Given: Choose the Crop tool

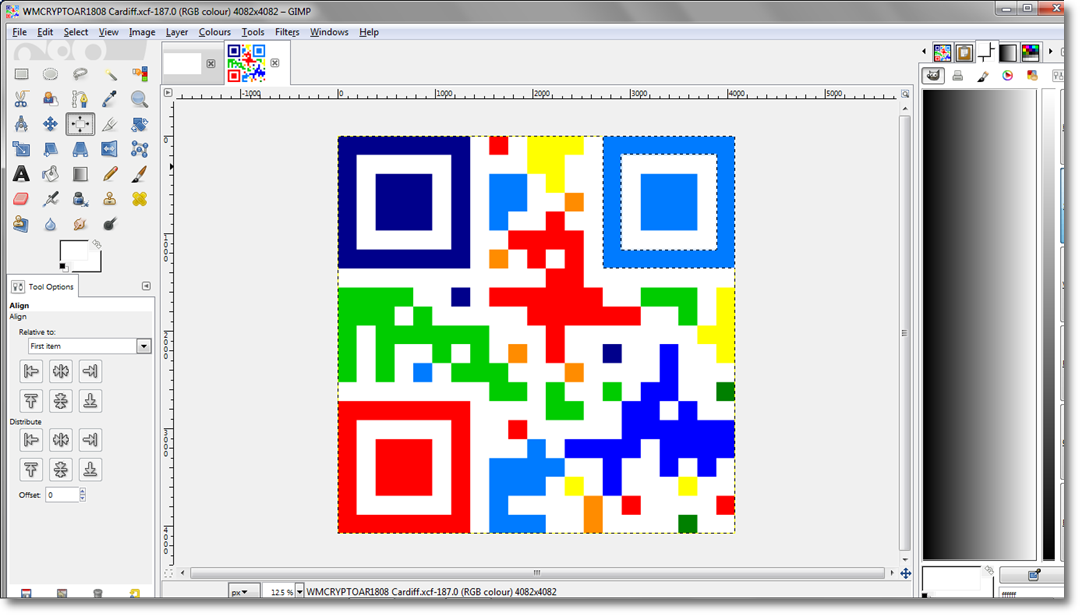Looking at the screenshot, I should (110, 124).
